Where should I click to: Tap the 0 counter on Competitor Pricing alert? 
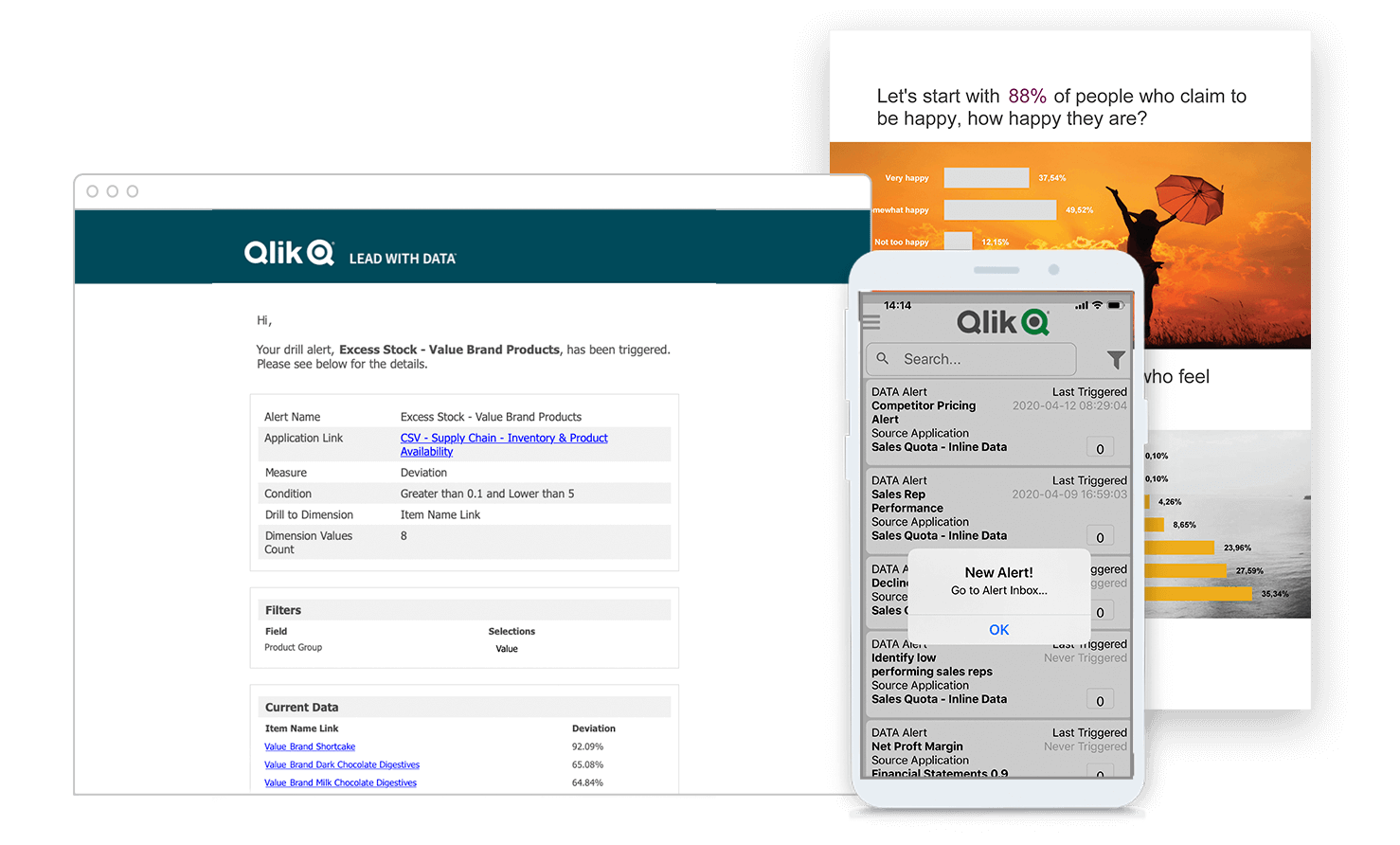point(1100,449)
